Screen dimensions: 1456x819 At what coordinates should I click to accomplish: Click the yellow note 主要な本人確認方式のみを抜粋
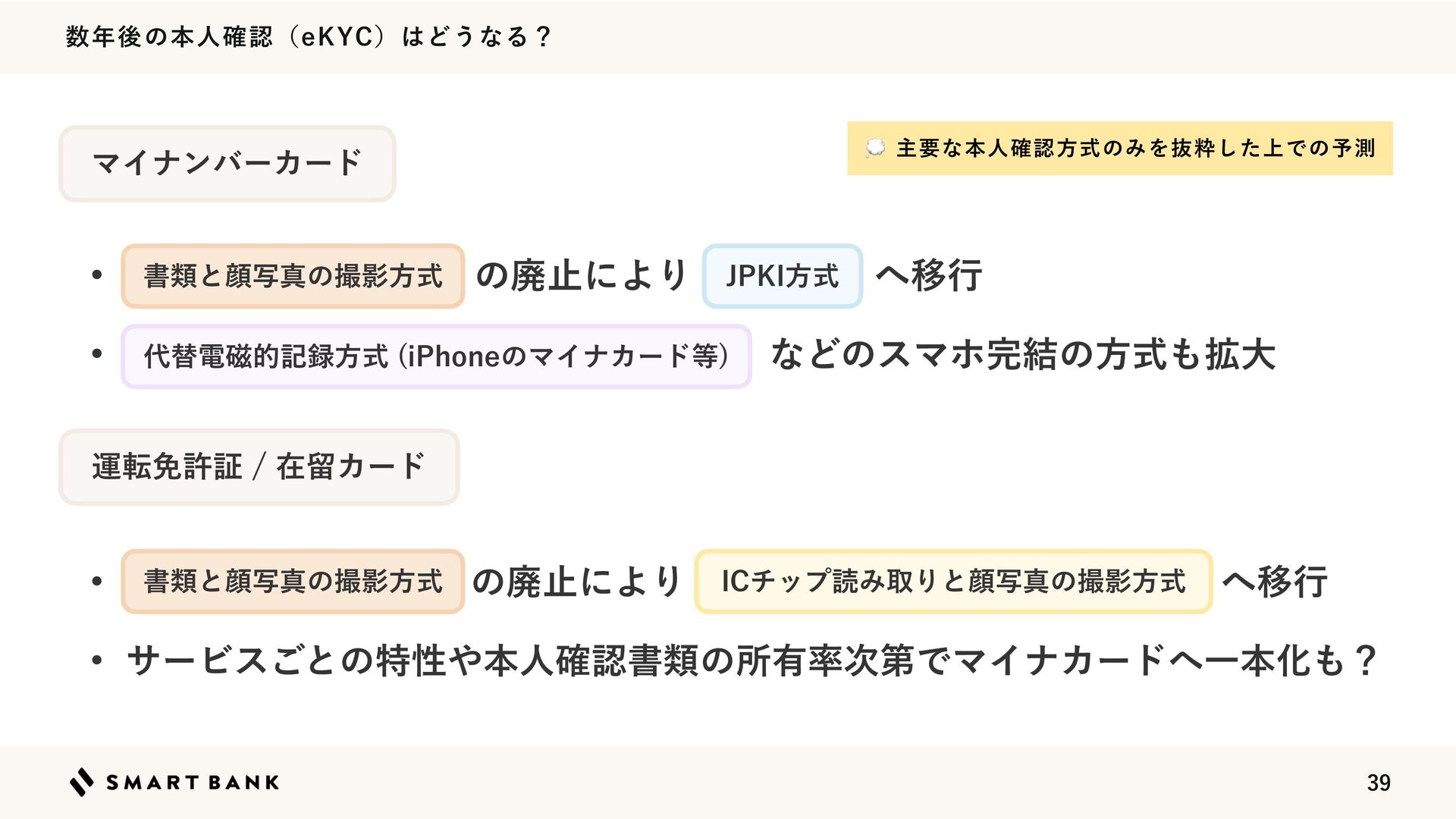click(1120, 149)
